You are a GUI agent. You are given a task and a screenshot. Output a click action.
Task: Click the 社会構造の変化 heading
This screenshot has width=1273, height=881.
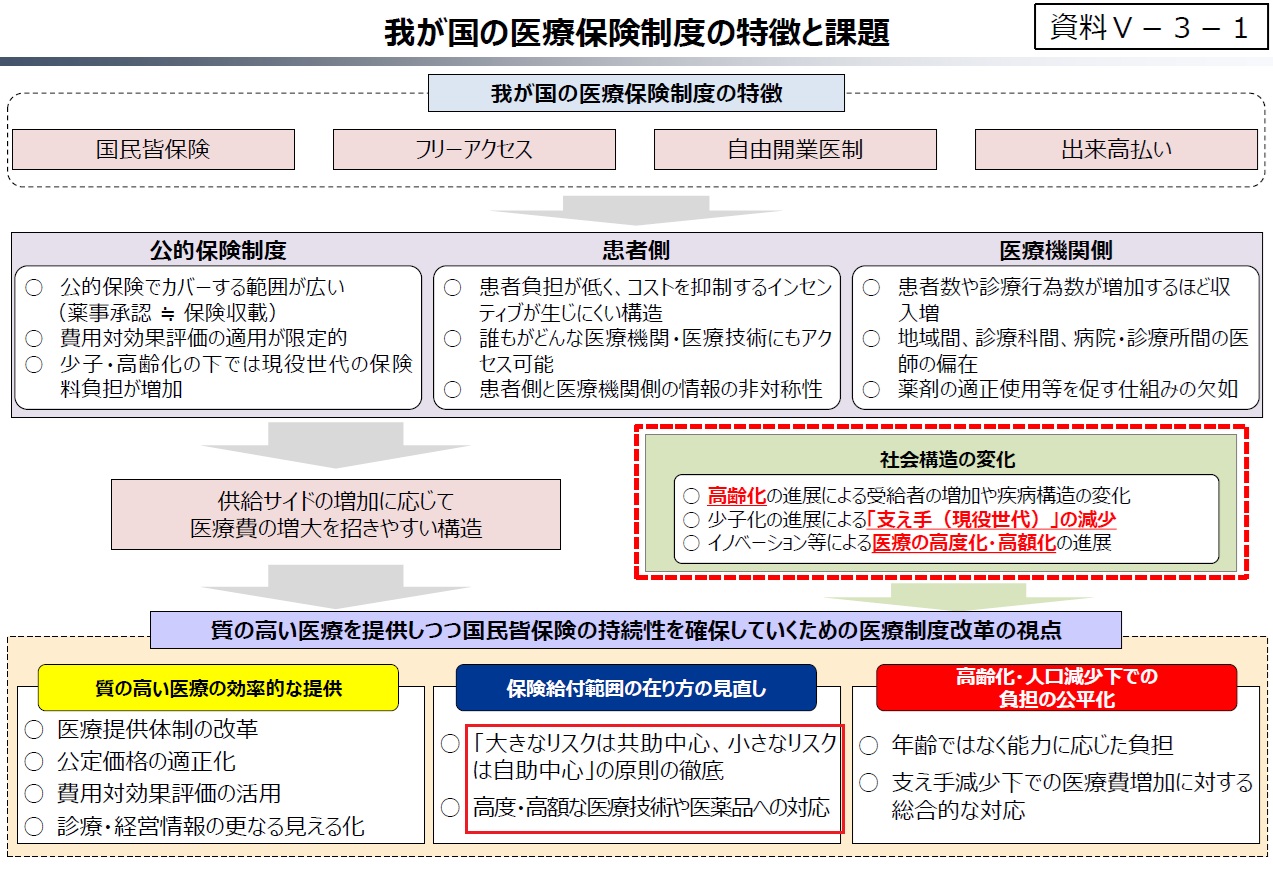coord(947,459)
